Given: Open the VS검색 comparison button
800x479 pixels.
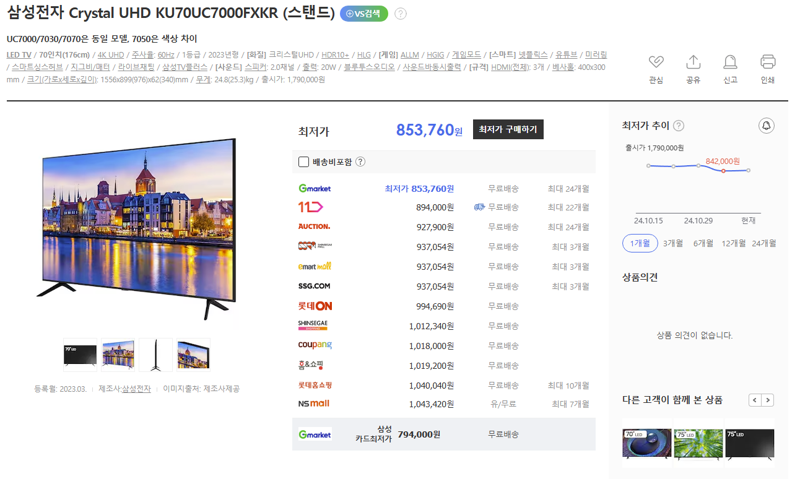Looking at the screenshot, I should [364, 14].
